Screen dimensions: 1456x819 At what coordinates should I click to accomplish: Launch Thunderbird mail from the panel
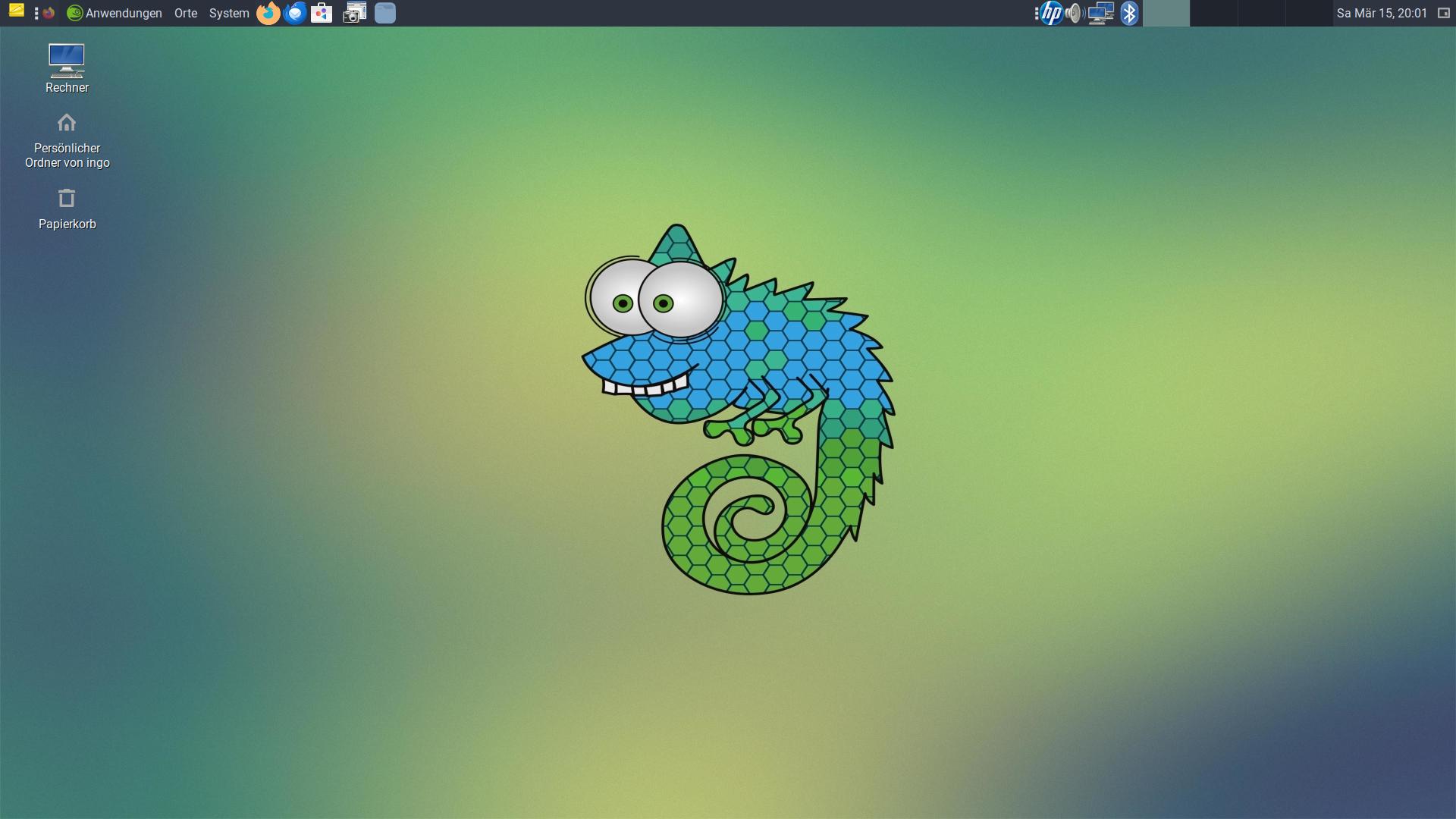295,13
